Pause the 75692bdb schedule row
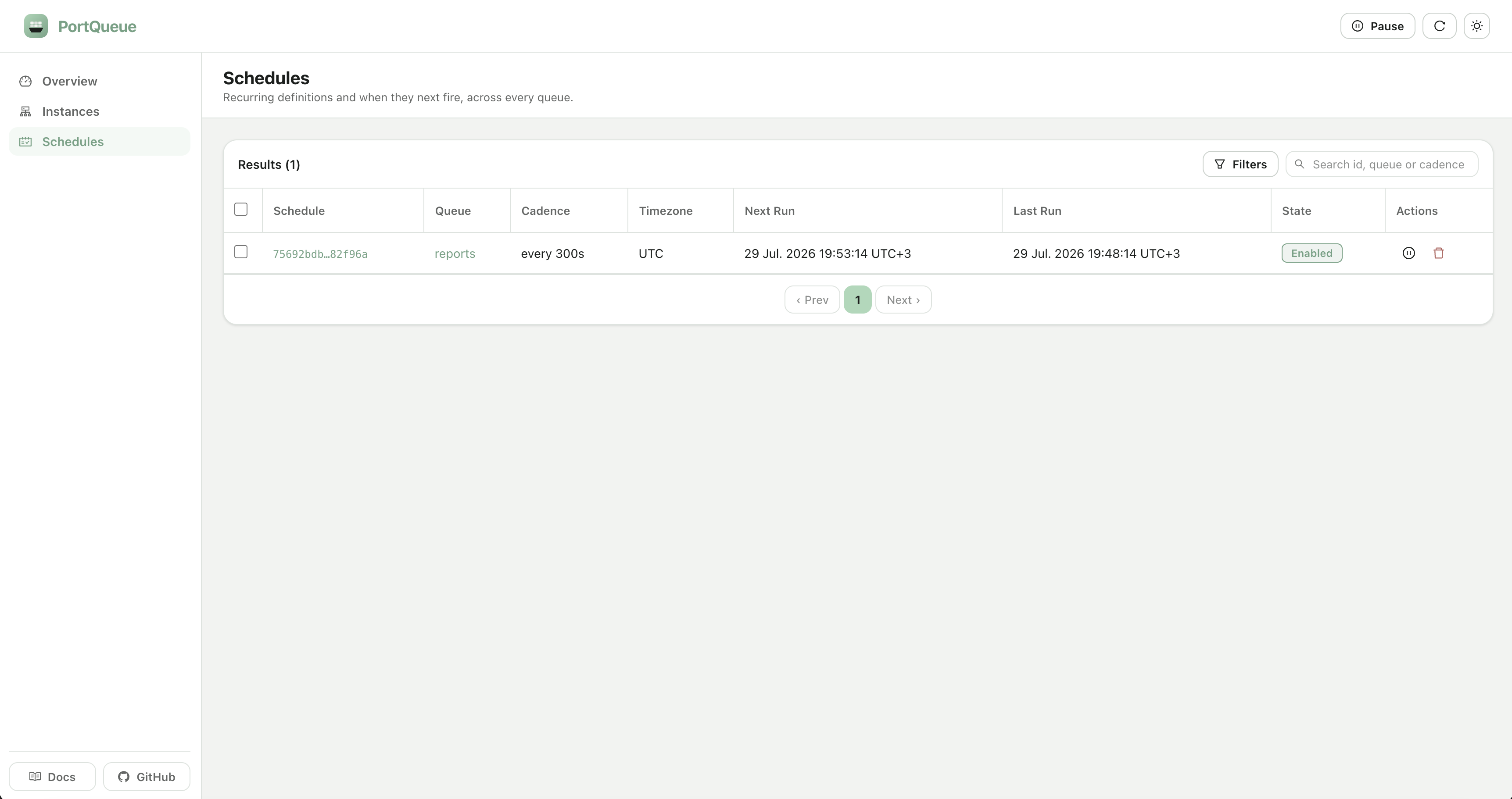Screen dimensions: 1512x799 1409,253
